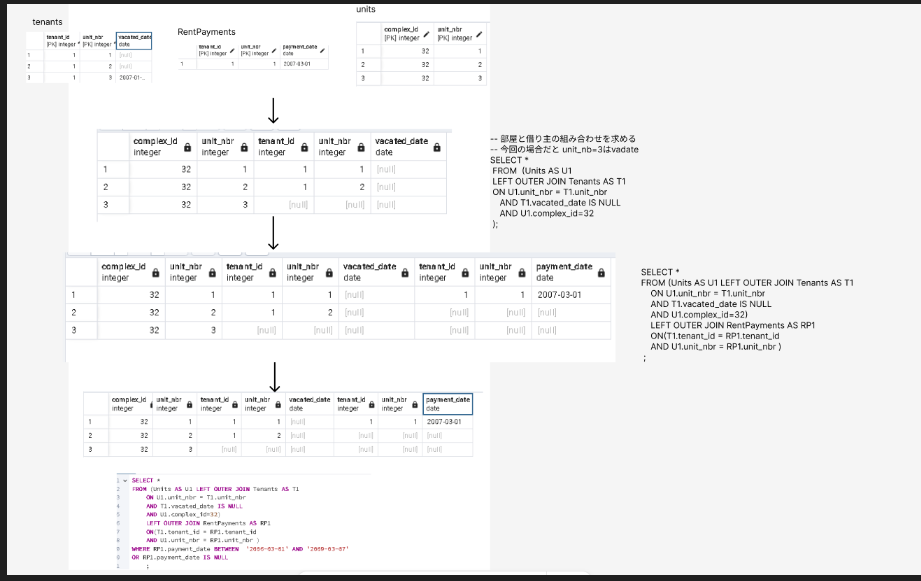
Task: Click row 3 unit_nbr cell in units table
Action: click(x=460, y=78)
